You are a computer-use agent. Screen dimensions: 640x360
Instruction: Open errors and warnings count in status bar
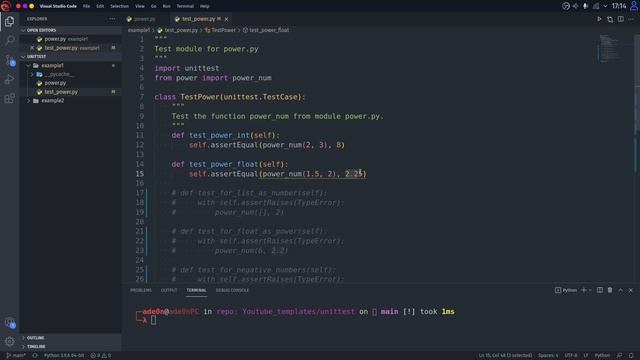(101, 356)
